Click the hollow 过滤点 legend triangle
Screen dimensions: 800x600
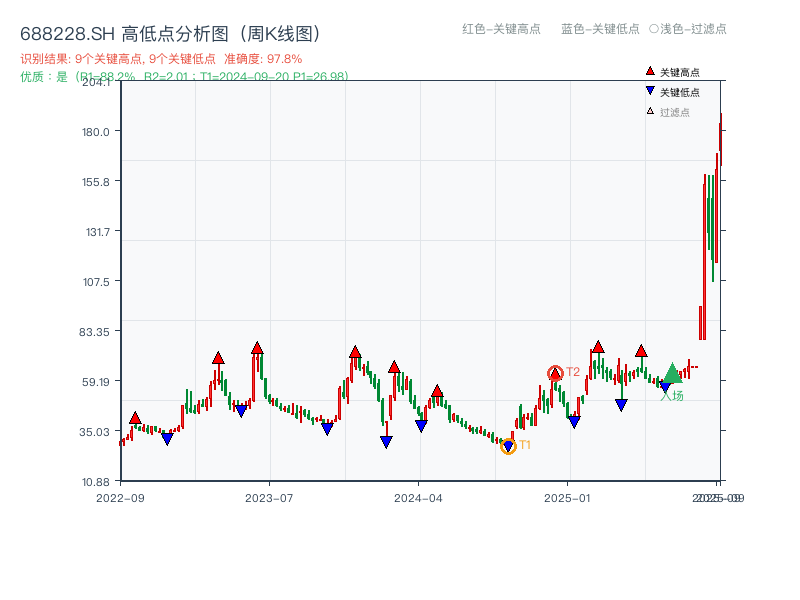650,111
